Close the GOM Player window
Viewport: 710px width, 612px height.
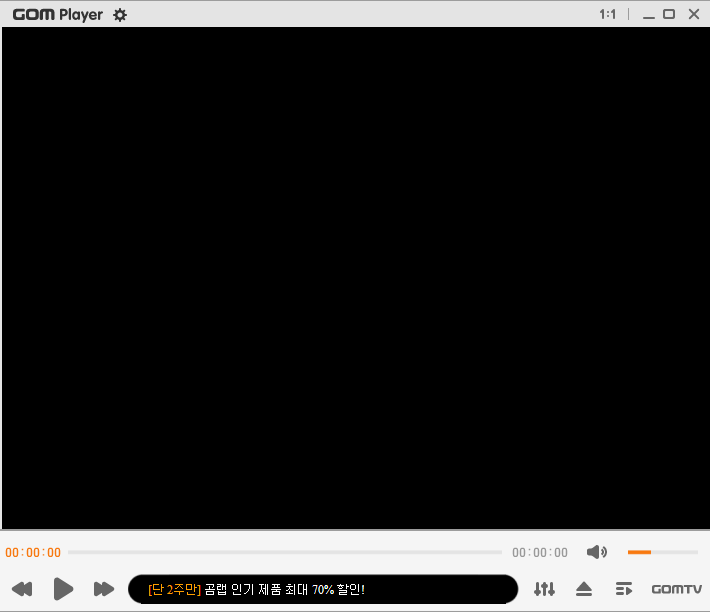pyautogui.click(x=694, y=14)
